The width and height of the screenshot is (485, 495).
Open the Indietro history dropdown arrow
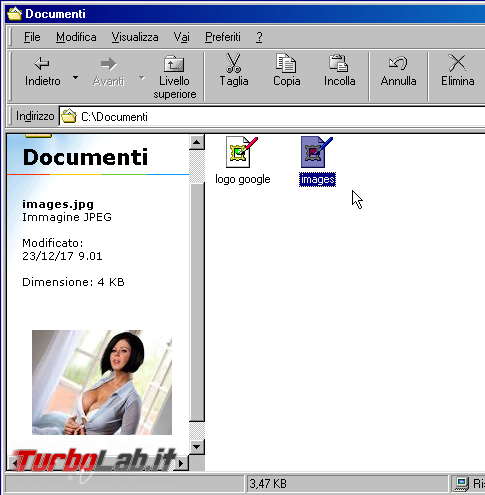(76, 78)
